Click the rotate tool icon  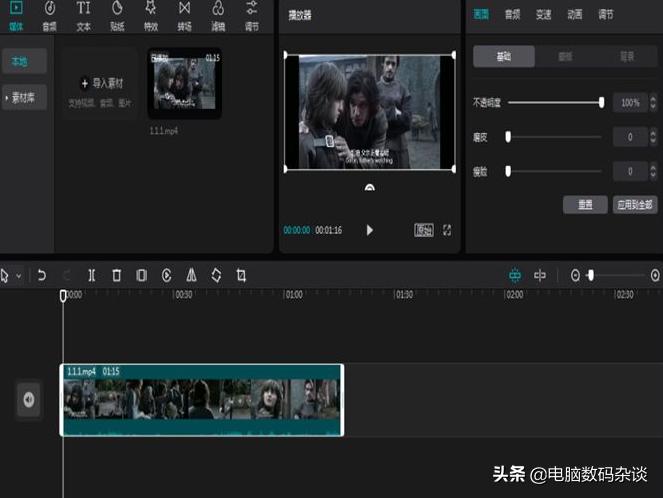216,276
